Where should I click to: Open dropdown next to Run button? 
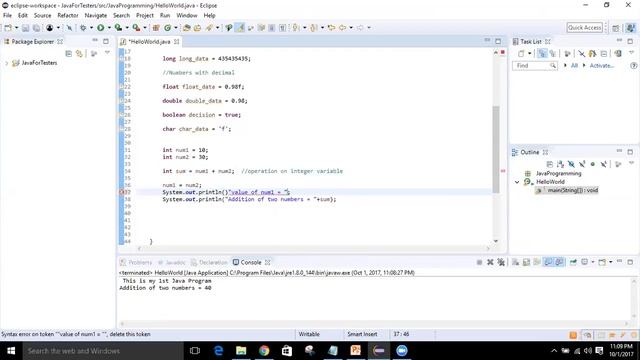109,28
